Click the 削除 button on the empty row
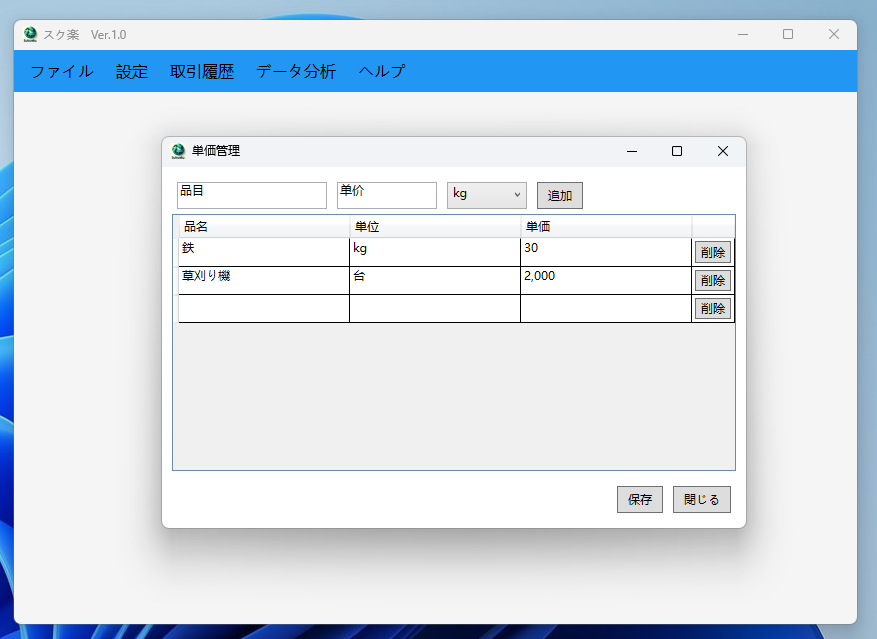 712,308
